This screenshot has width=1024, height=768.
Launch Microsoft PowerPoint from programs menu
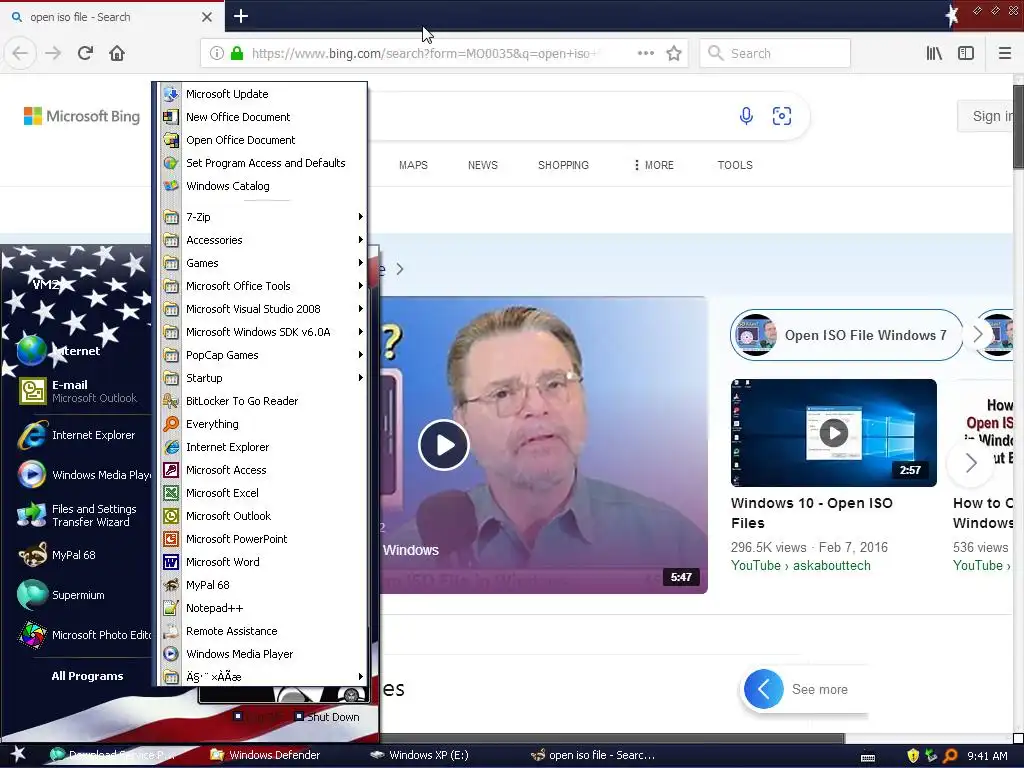click(261, 539)
